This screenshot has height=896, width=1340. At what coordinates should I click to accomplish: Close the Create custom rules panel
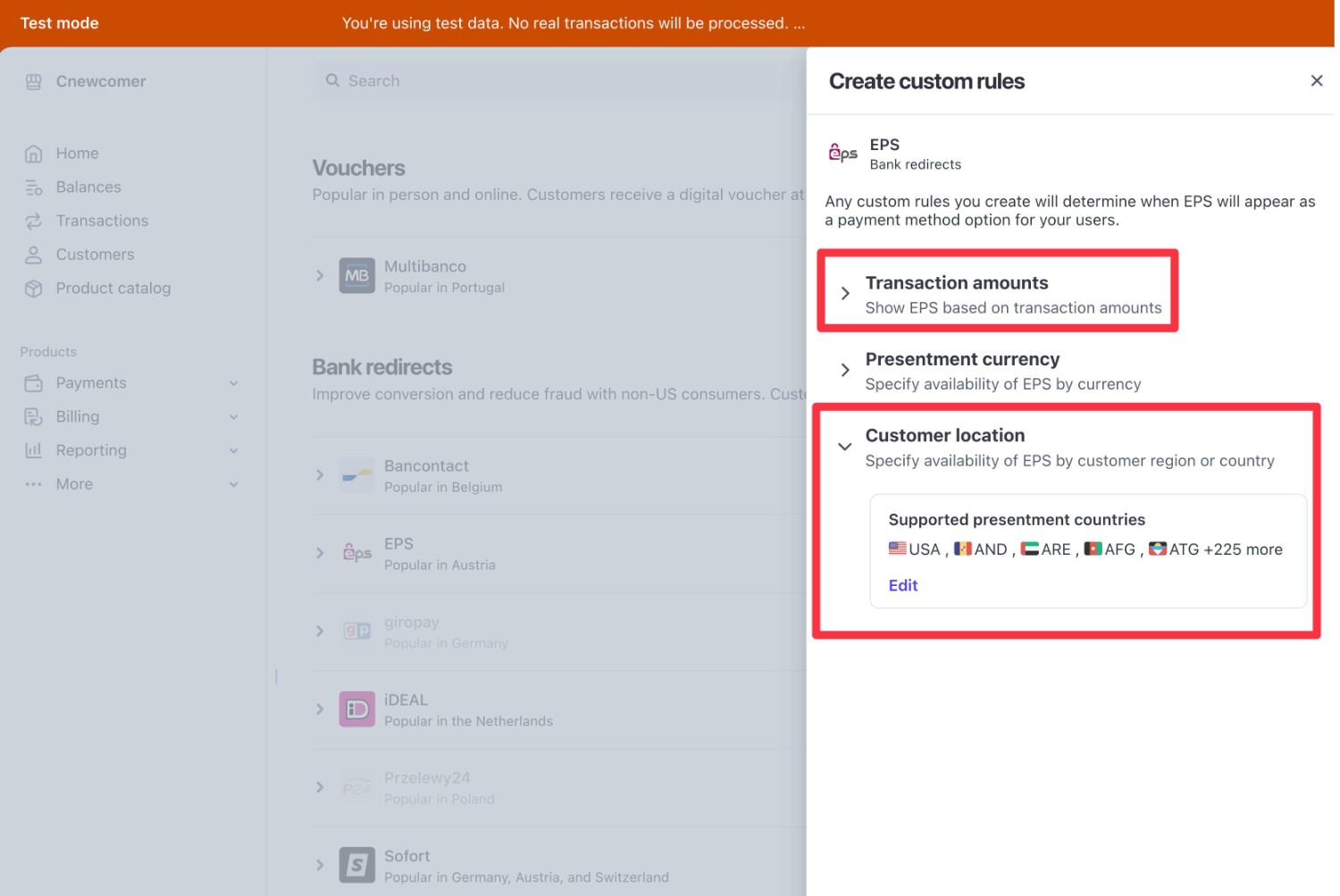[x=1316, y=80]
